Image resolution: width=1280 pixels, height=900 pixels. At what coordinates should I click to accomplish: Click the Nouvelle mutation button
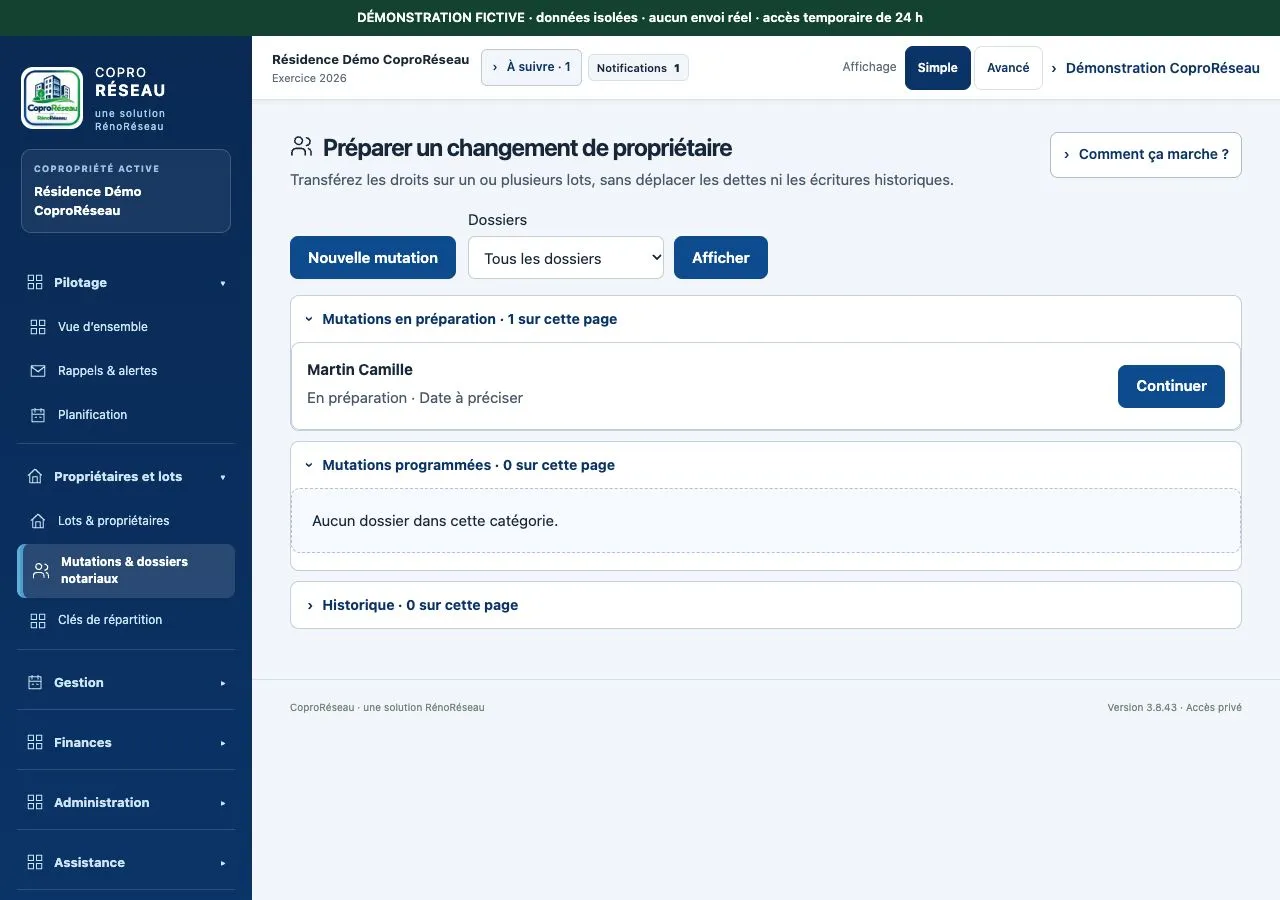(373, 258)
